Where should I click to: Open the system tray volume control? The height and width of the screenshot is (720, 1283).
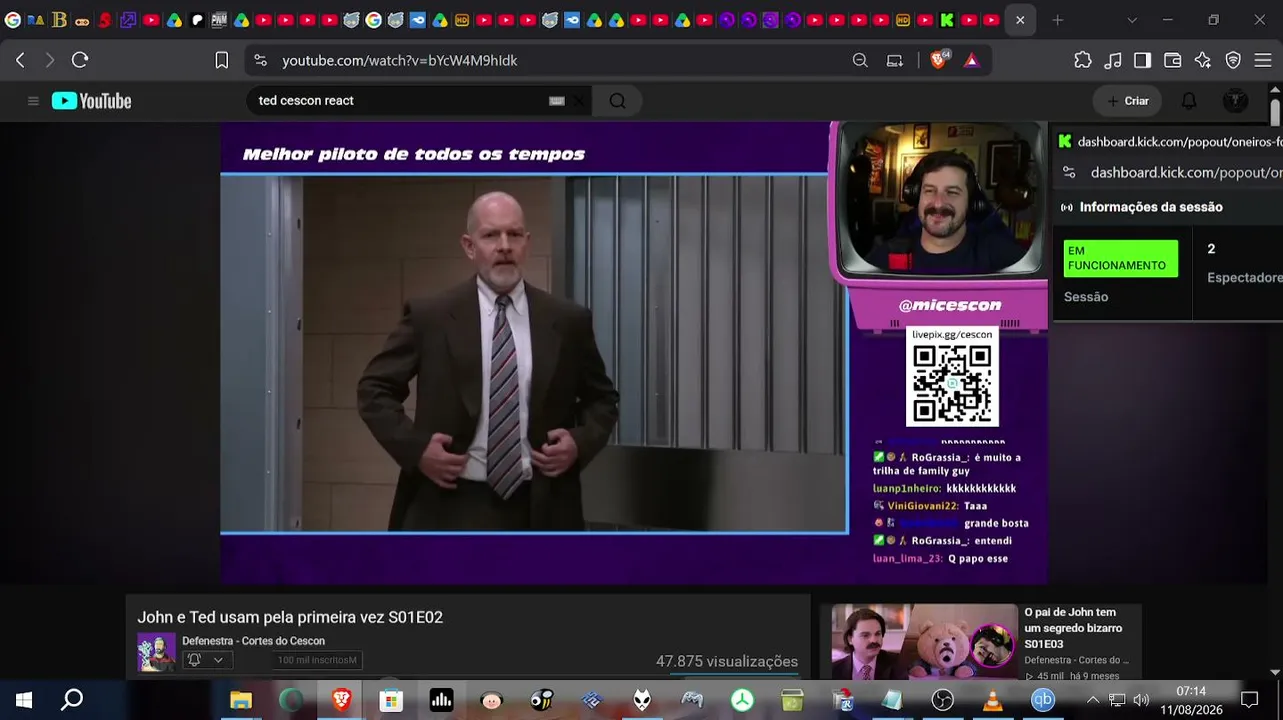[1141, 700]
